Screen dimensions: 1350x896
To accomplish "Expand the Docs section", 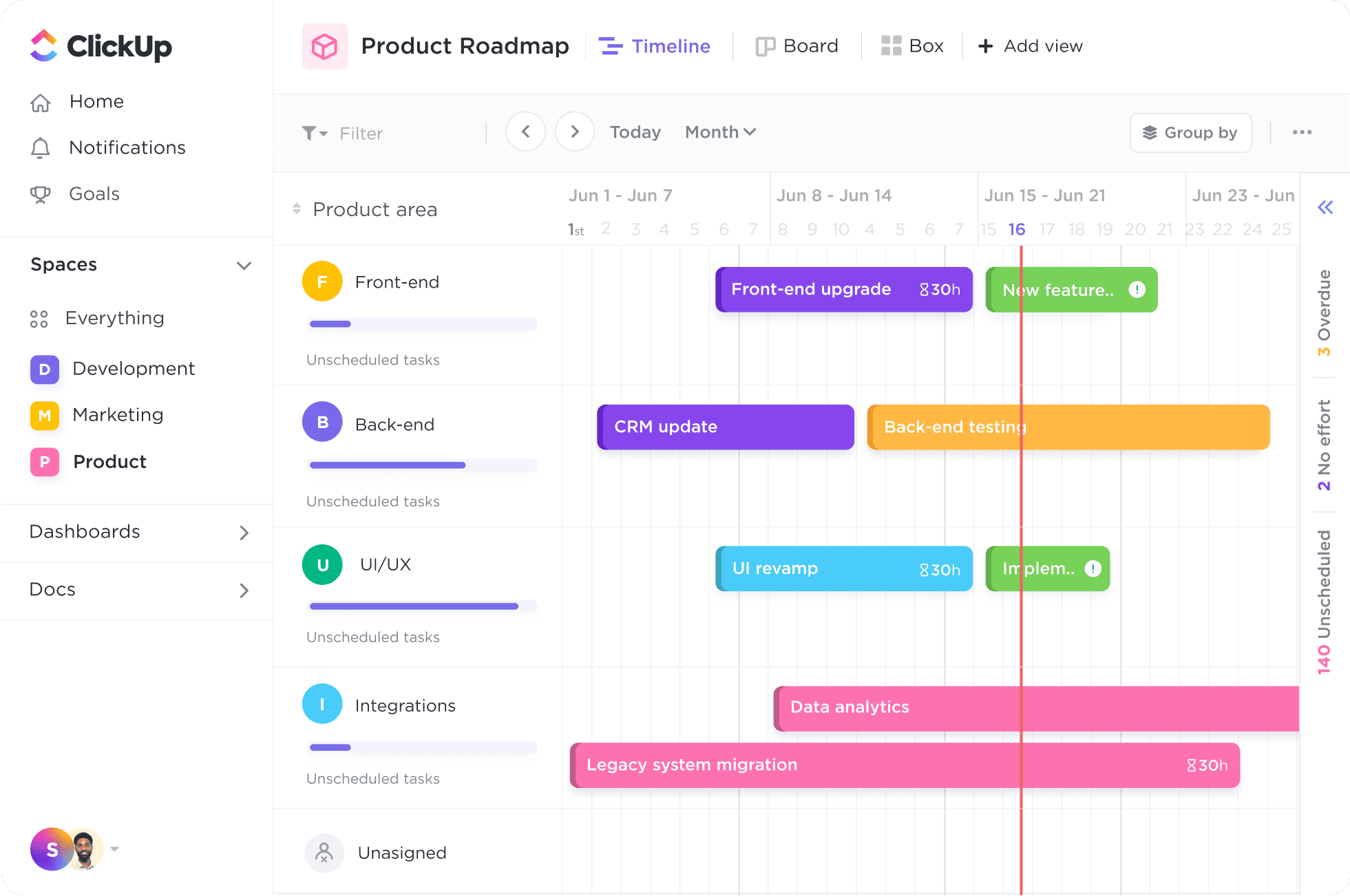I will pos(244,589).
